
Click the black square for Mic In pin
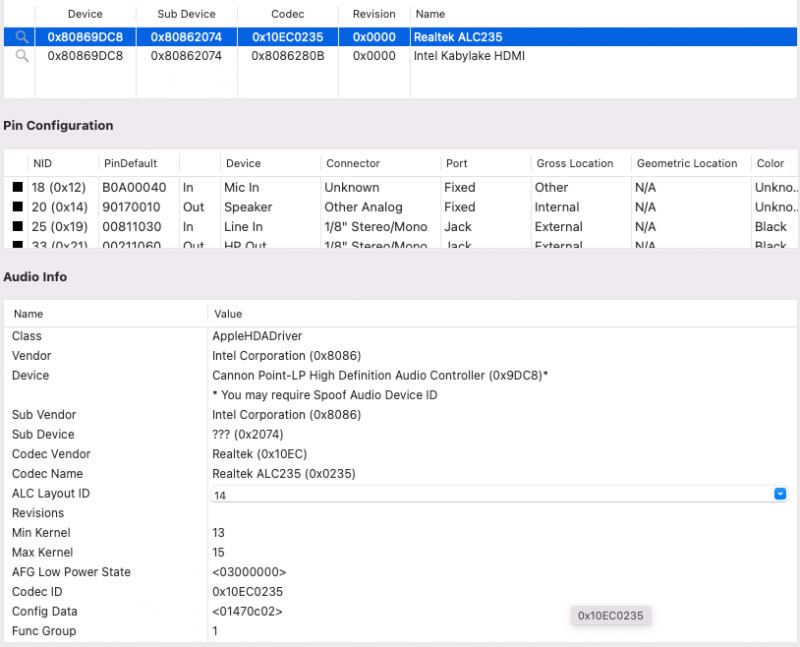tap(17, 187)
